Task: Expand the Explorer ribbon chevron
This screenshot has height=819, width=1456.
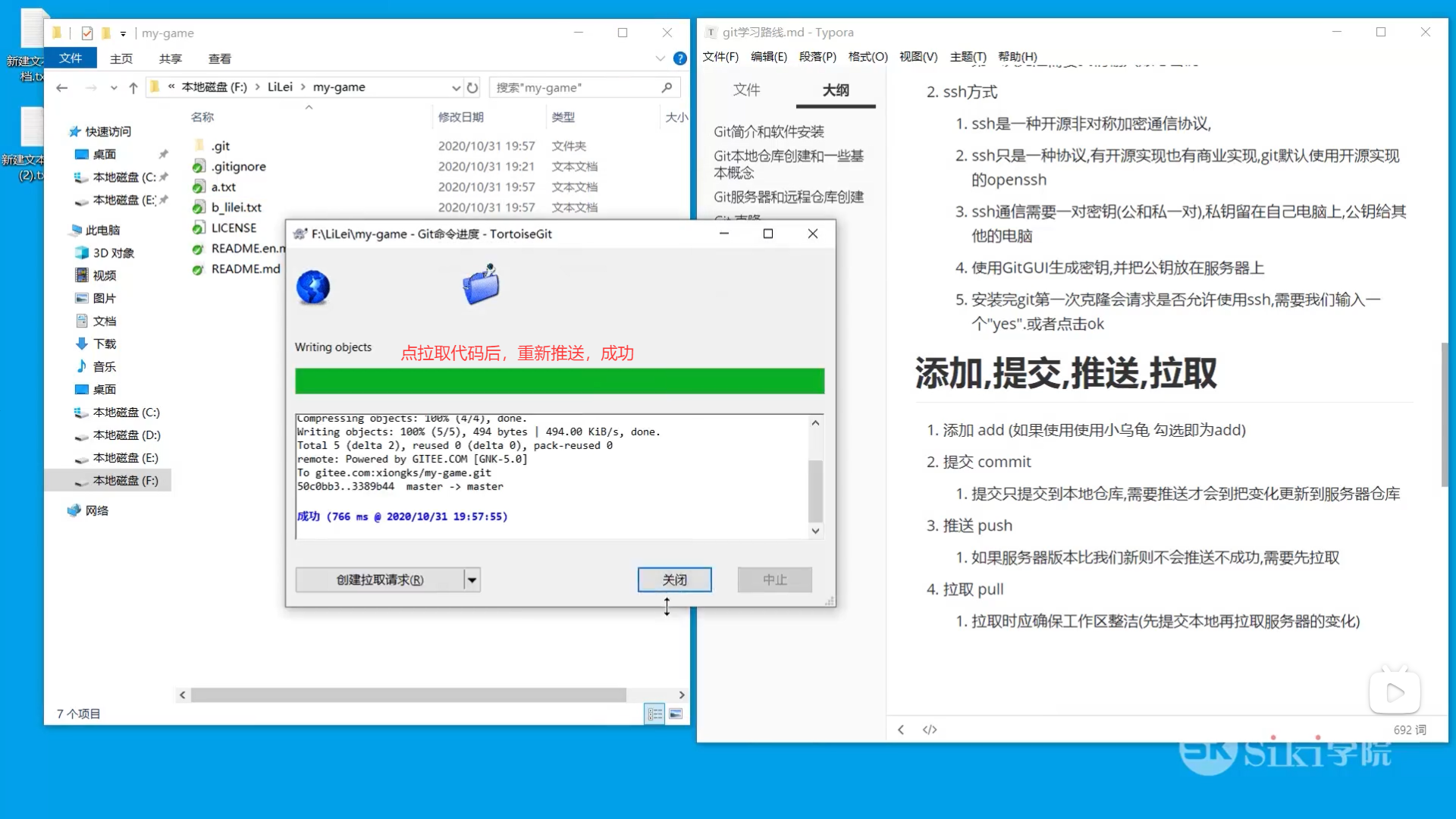Action: (660, 58)
